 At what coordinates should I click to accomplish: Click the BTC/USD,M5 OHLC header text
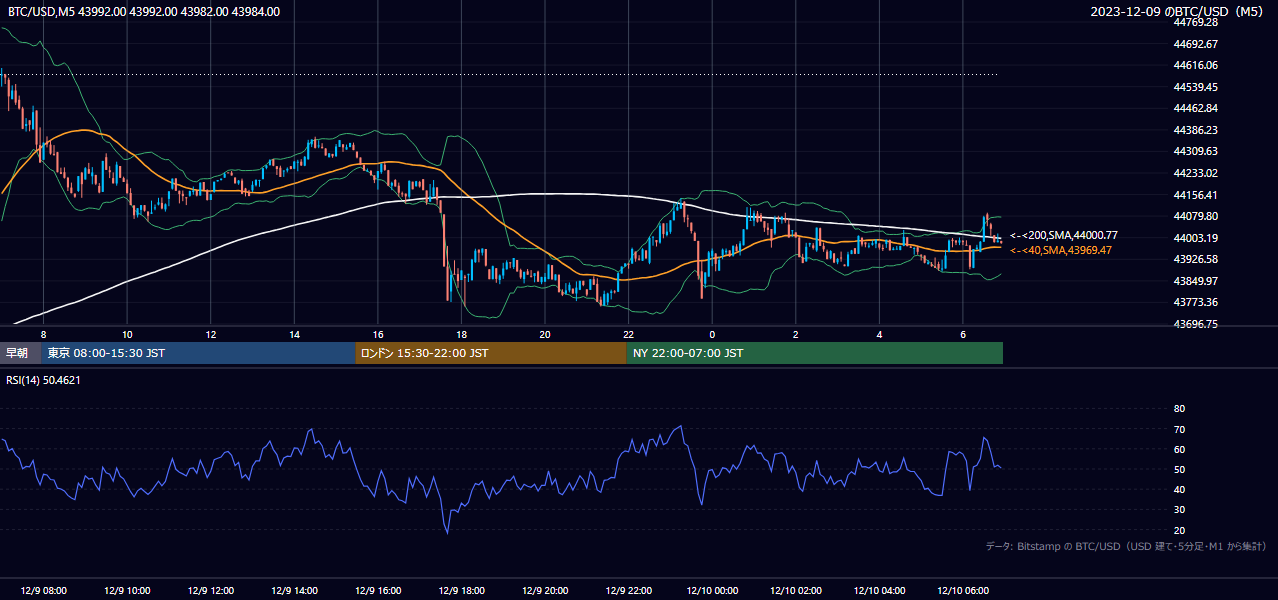(x=144, y=12)
